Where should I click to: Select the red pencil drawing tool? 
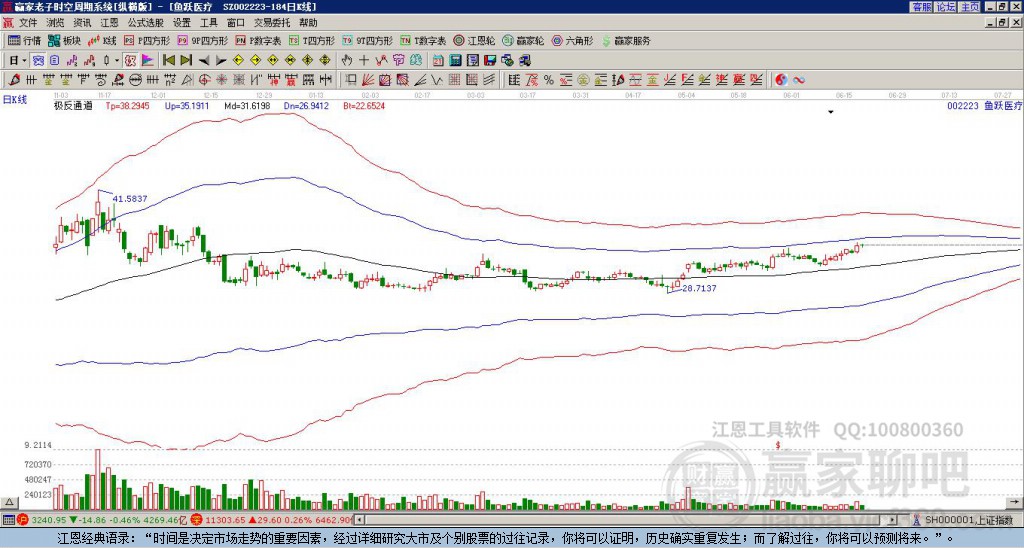13,80
